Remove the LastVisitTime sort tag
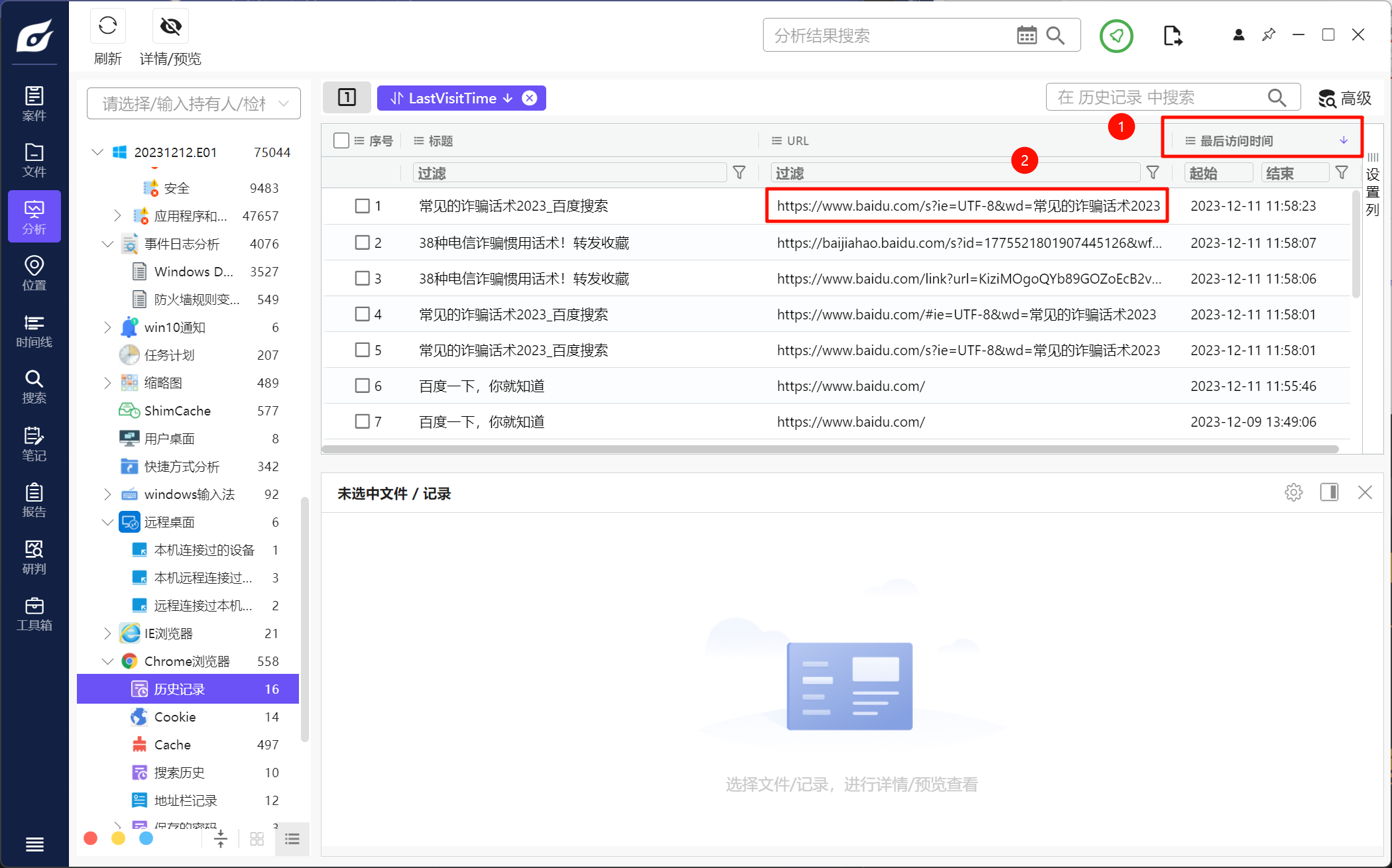1392x868 pixels. pyautogui.click(x=530, y=98)
